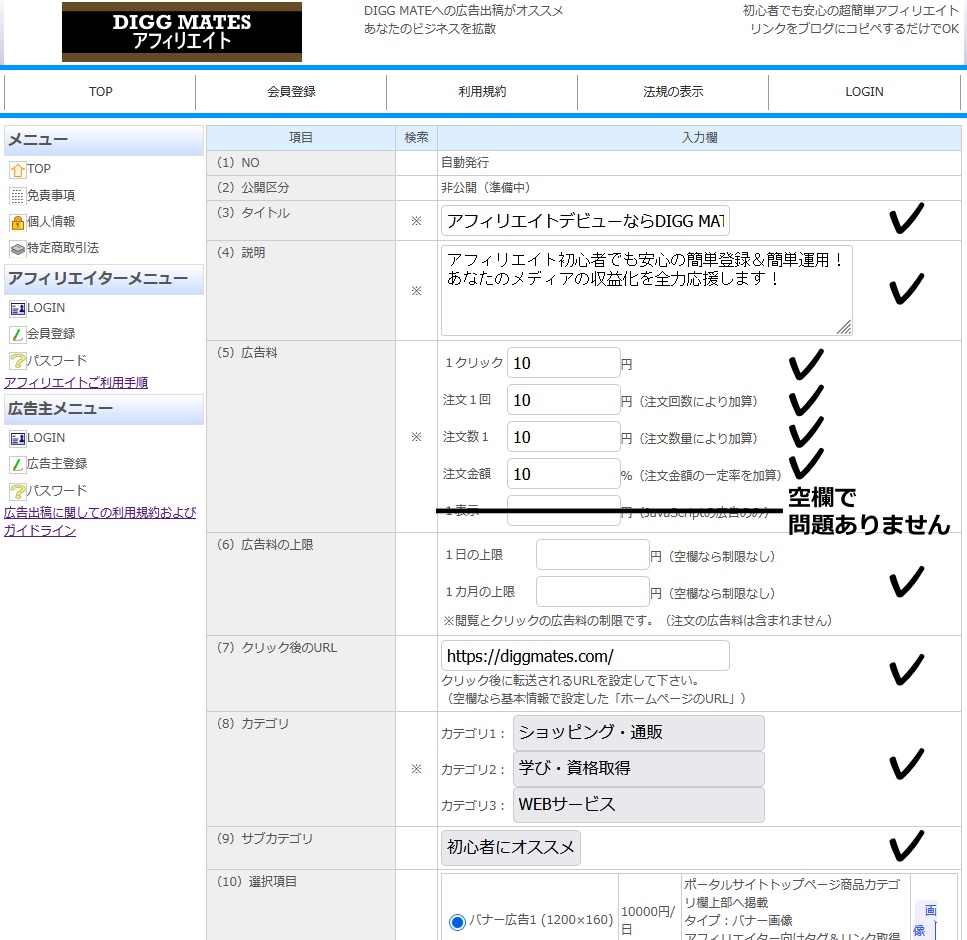Viewport: 967px width, 940px height.
Task: Open the 会員登録 navigation tab
Action: (x=291, y=92)
